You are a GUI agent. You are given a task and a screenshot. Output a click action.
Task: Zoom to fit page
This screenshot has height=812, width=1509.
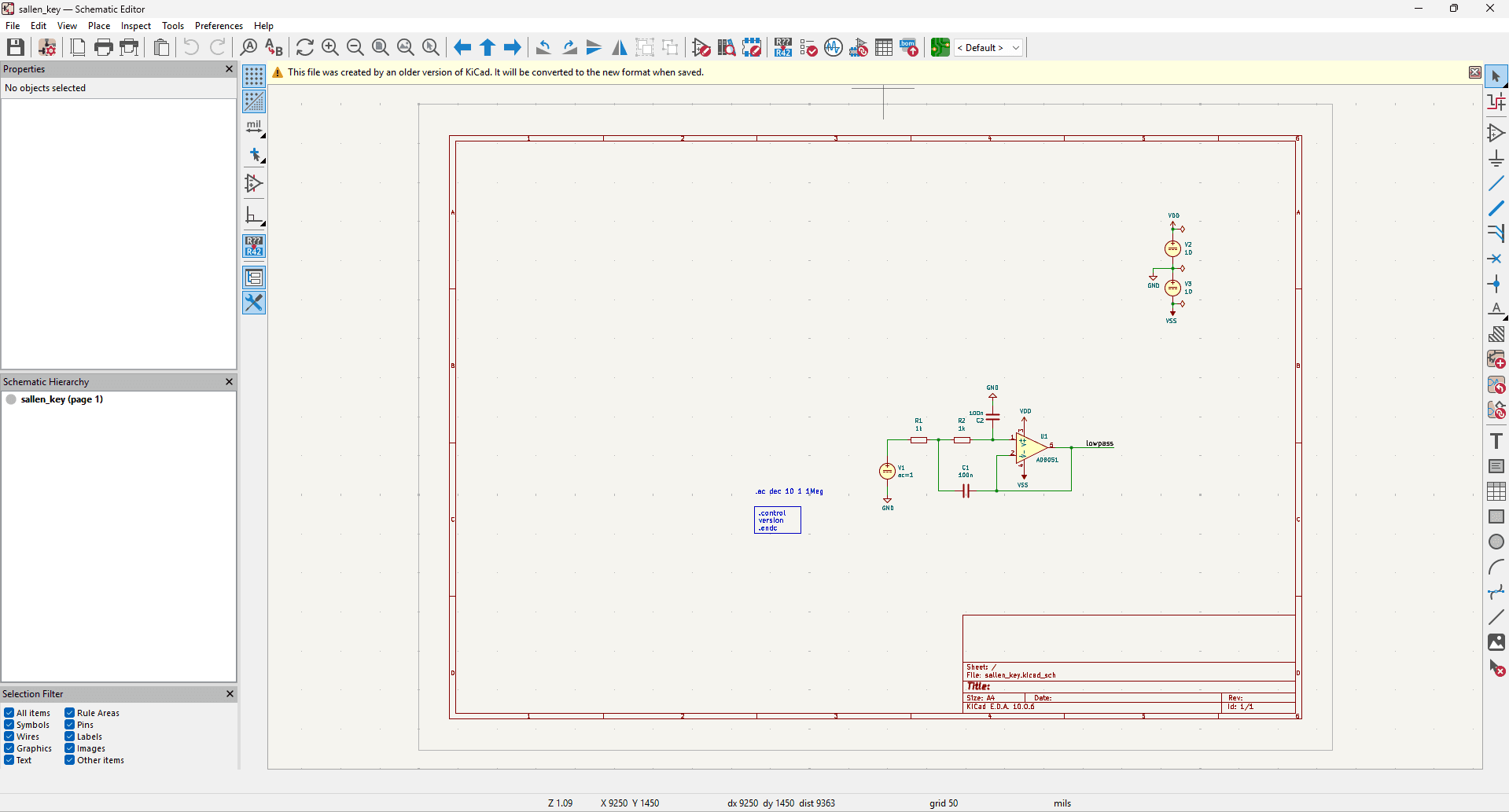pyautogui.click(x=381, y=47)
